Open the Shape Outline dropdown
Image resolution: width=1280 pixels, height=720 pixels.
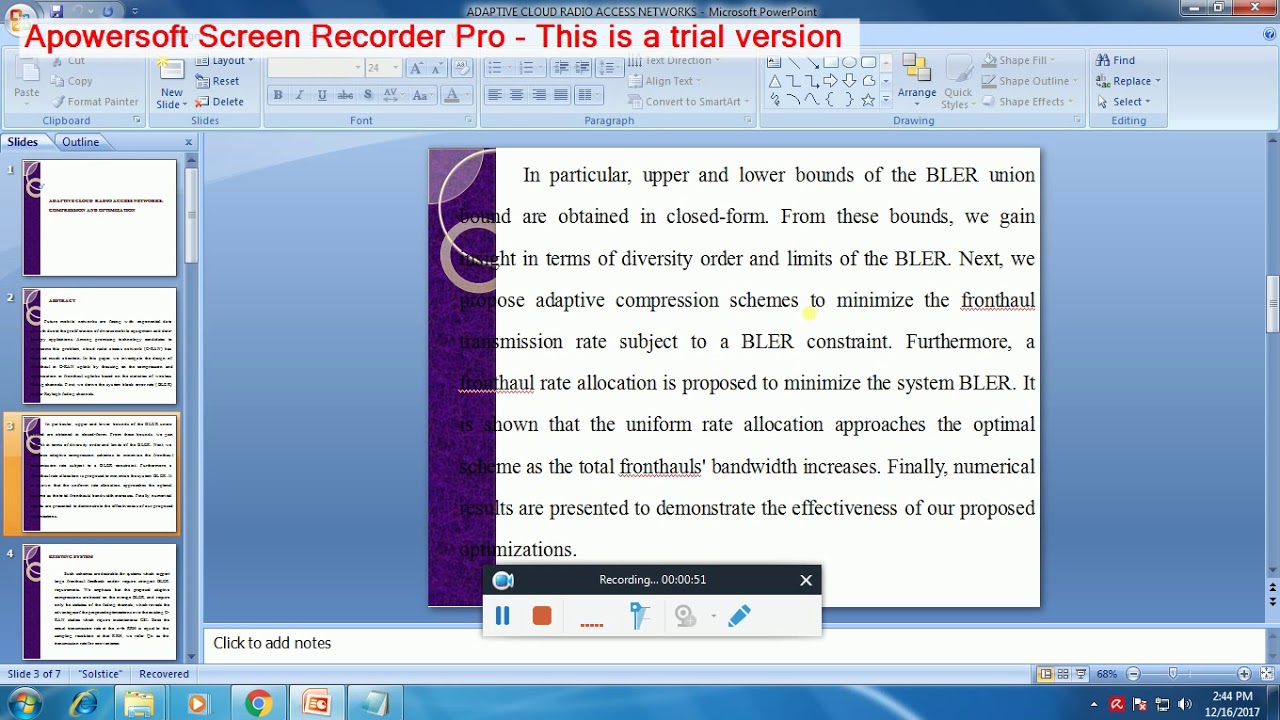[1029, 81]
